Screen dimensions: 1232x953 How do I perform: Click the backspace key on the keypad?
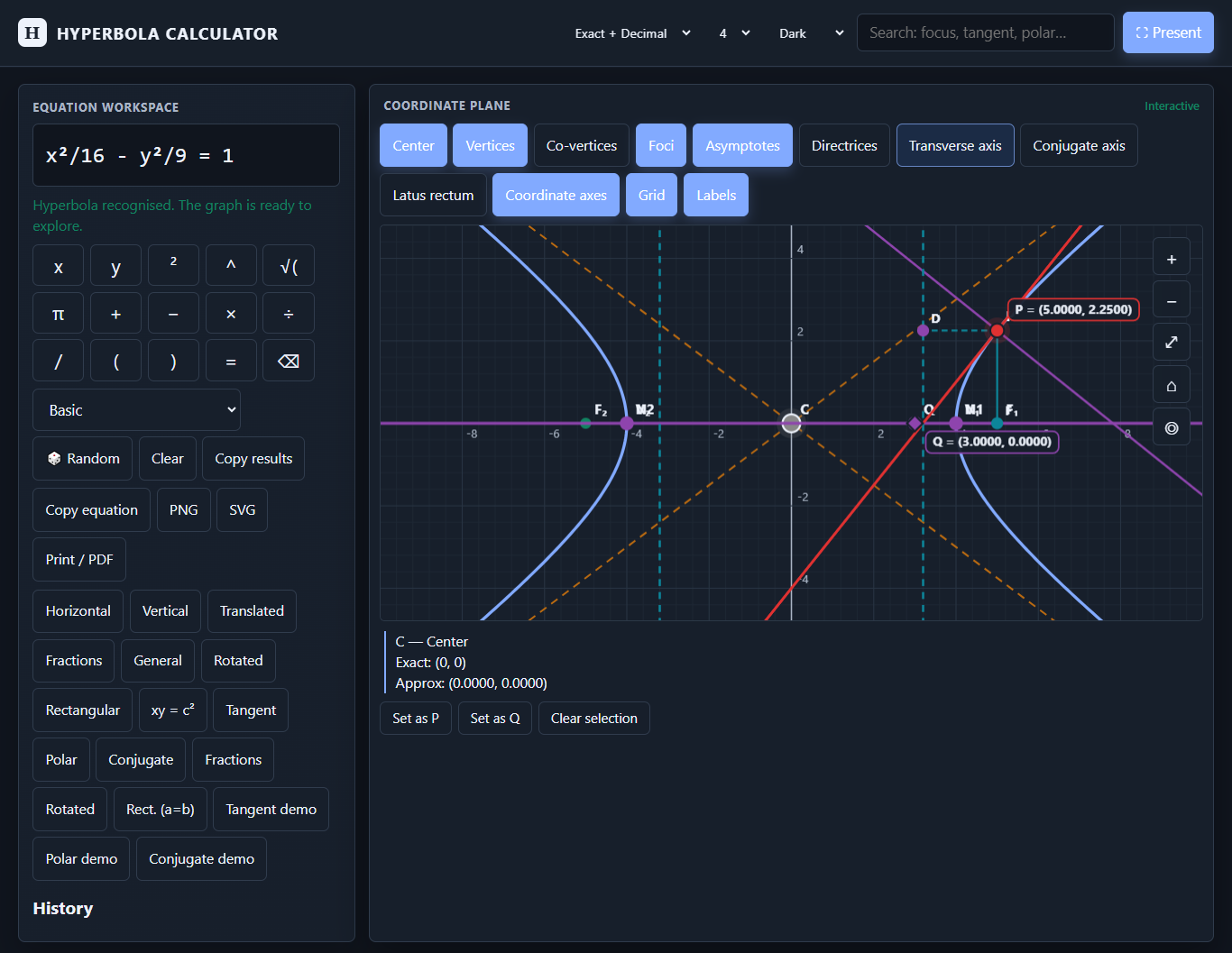coord(289,361)
